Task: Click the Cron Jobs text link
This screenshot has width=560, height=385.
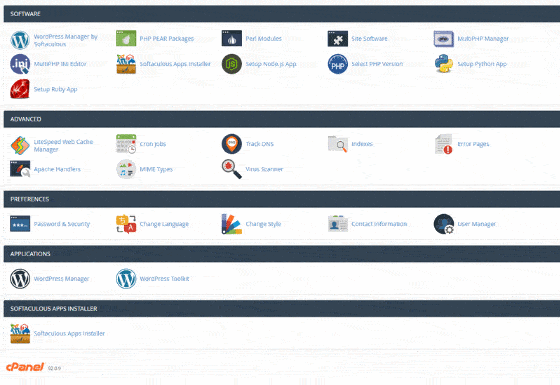Action: 153,144
